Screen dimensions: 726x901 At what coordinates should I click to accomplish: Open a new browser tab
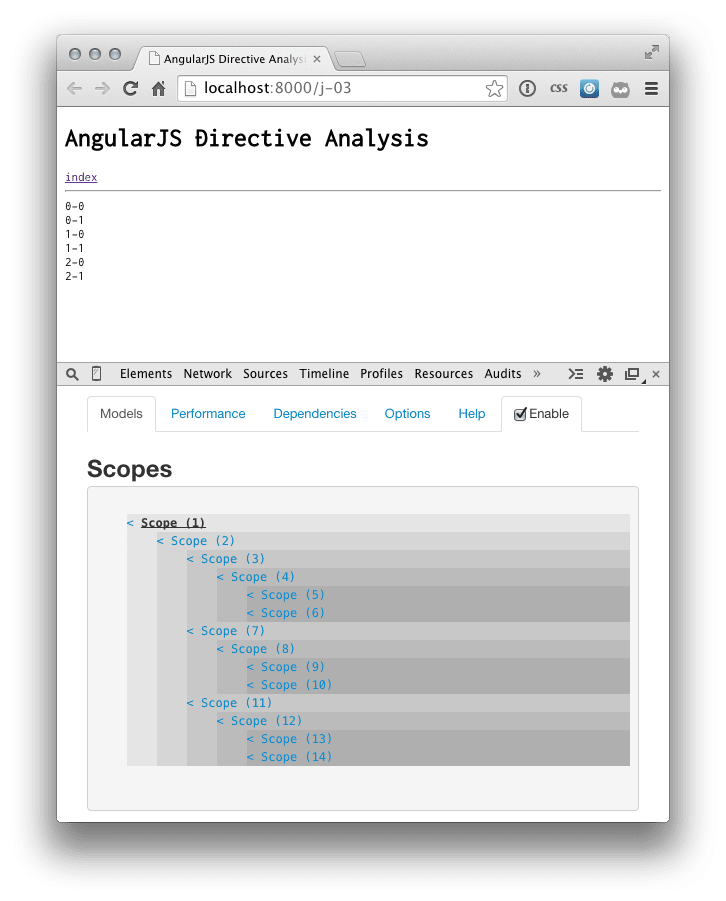349,59
